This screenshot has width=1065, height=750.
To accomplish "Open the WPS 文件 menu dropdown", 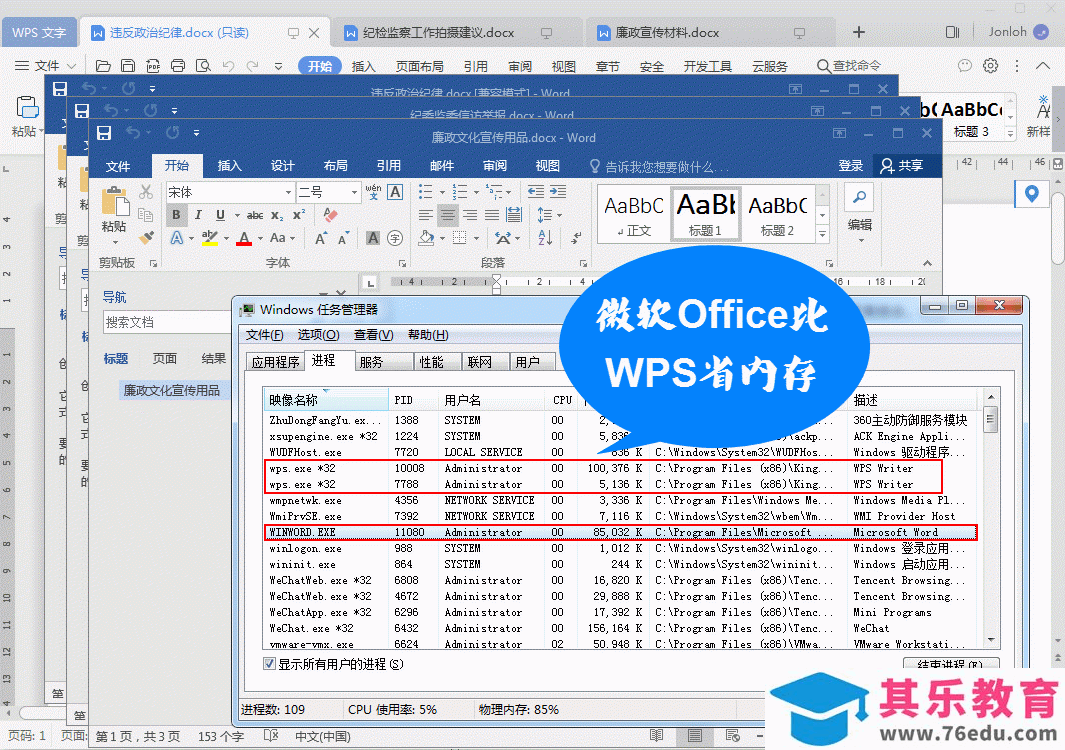I will [x=46, y=66].
